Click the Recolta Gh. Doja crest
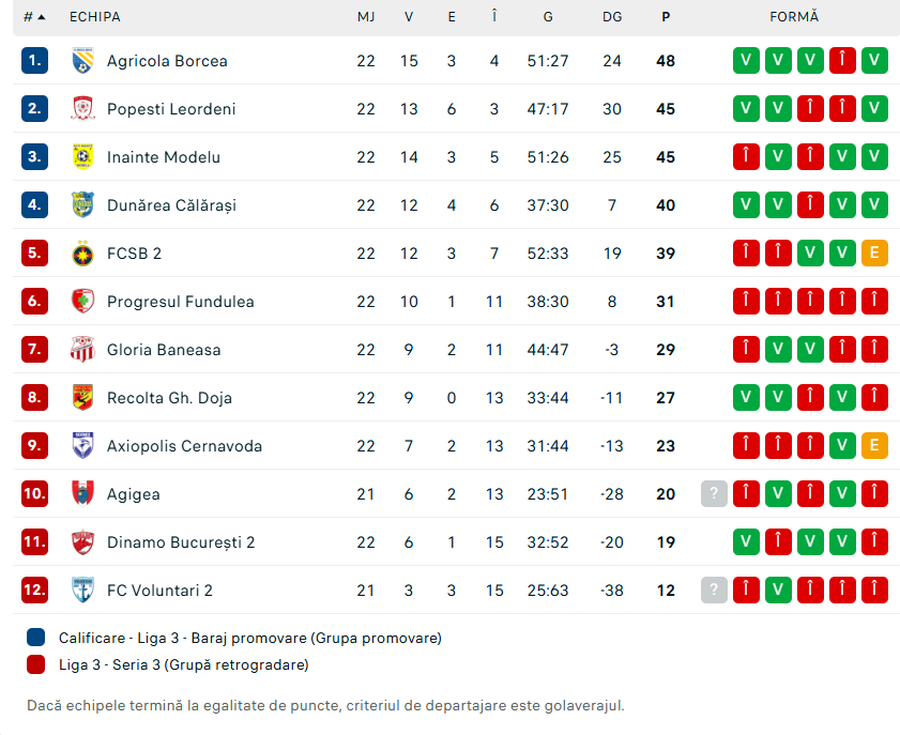 tap(82, 398)
